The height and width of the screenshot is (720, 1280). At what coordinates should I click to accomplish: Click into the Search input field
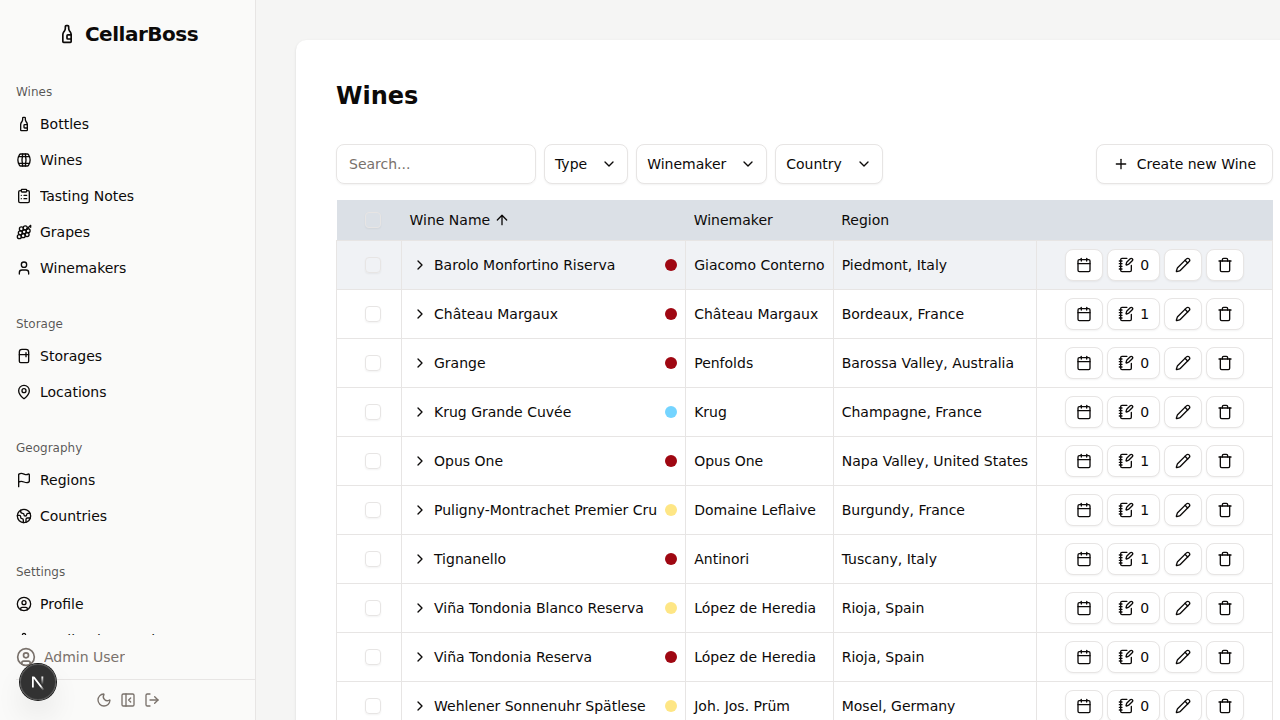point(436,164)
